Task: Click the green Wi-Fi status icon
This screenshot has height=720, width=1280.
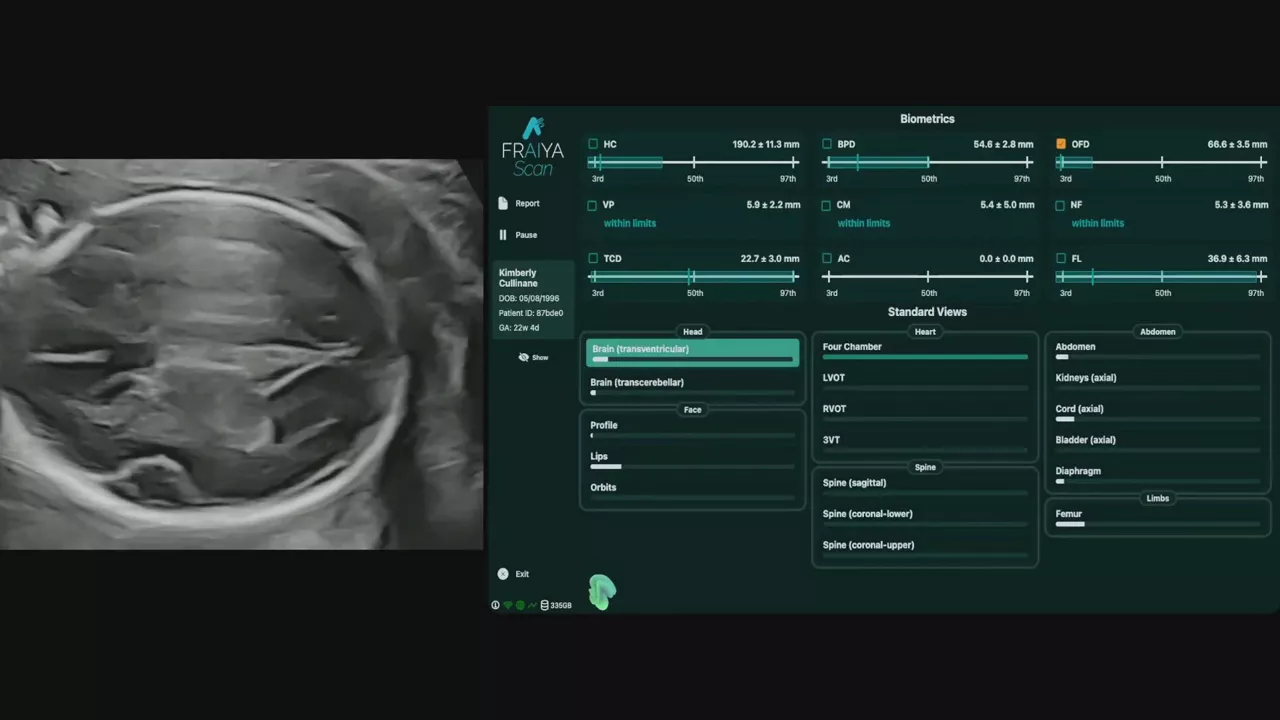Action: [507, 605]
